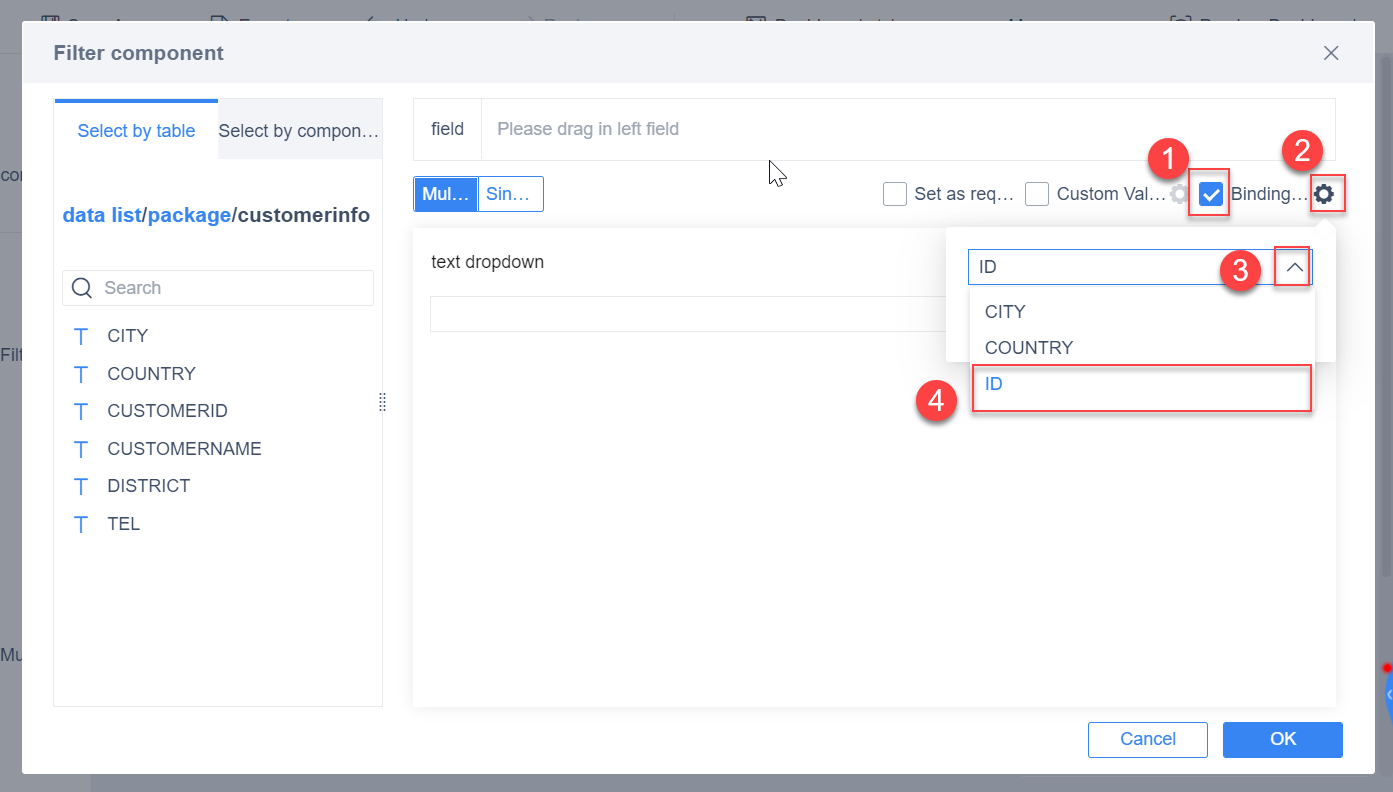
Task: Open the Select by table tab
Action: 136,131
